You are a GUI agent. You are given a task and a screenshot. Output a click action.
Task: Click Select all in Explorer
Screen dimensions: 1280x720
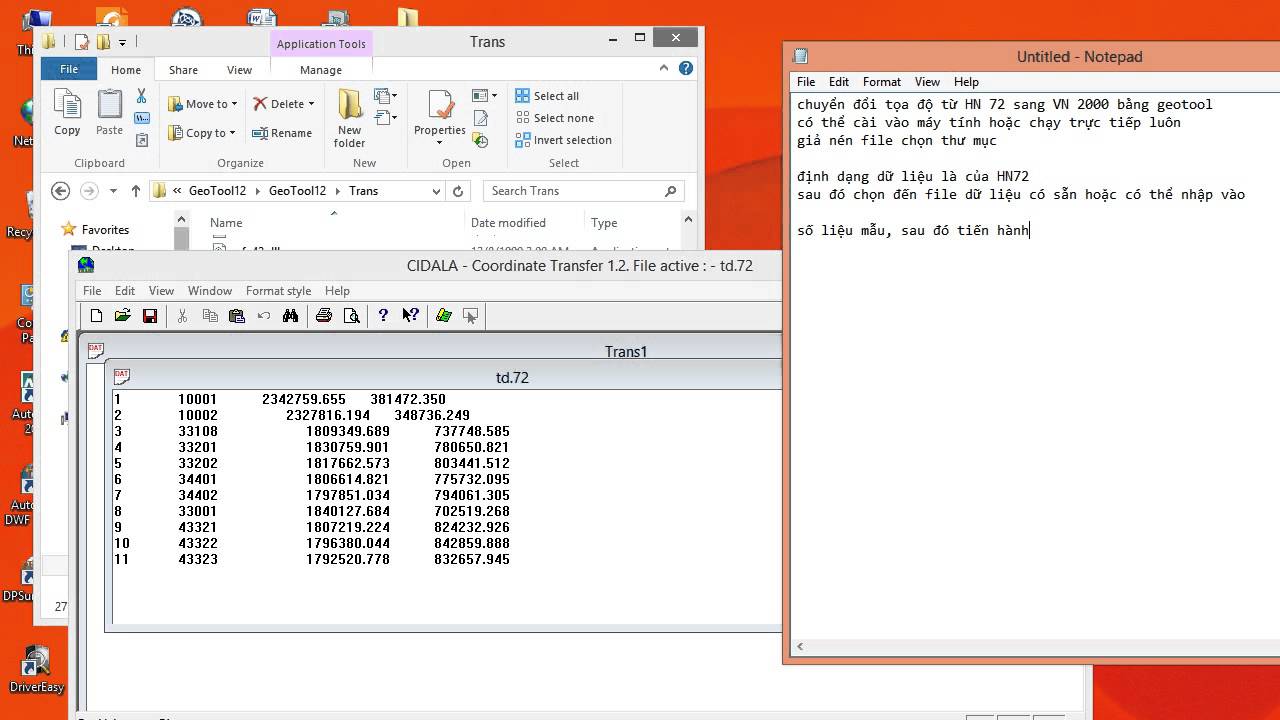[547, 96]
